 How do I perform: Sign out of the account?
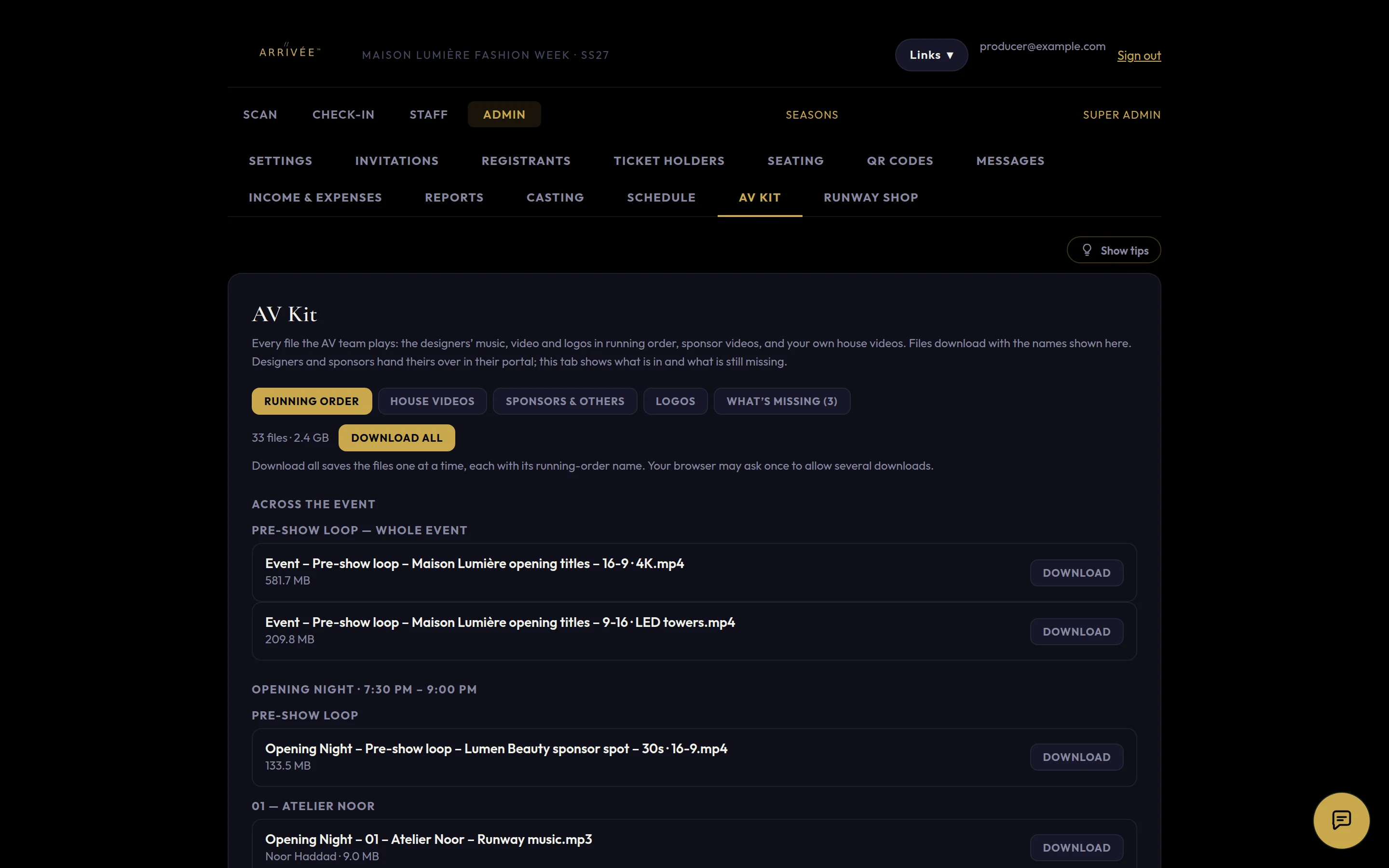(1139, 55)
